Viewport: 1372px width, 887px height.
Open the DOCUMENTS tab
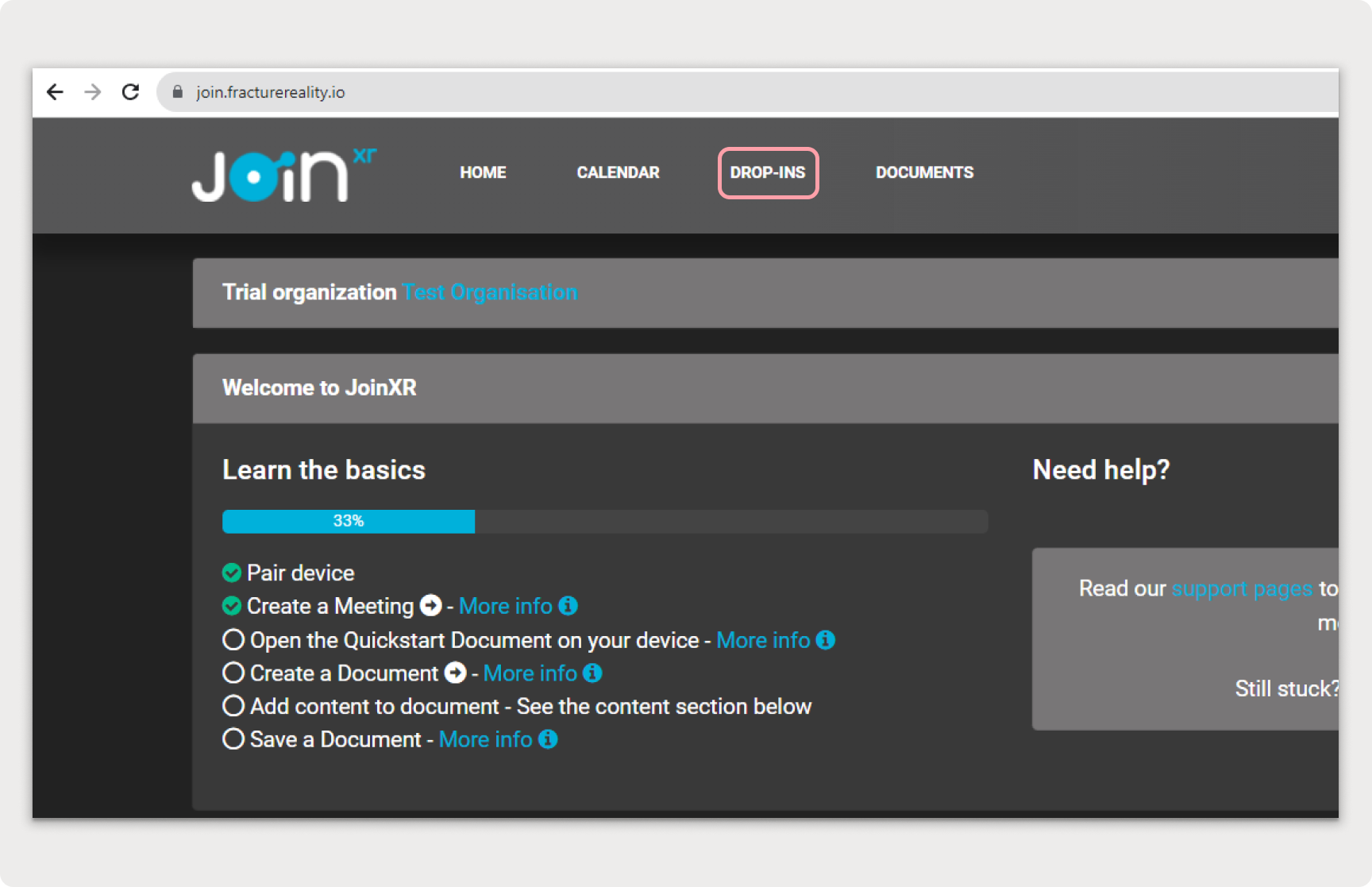924,172
